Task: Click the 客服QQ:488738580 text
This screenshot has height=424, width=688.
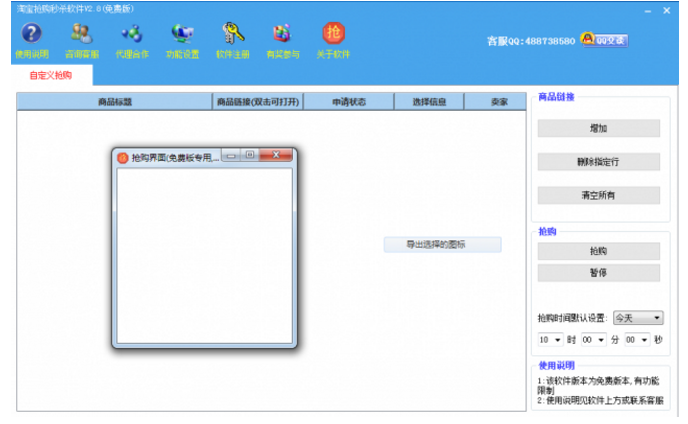Action: click(x=531, y=41)
